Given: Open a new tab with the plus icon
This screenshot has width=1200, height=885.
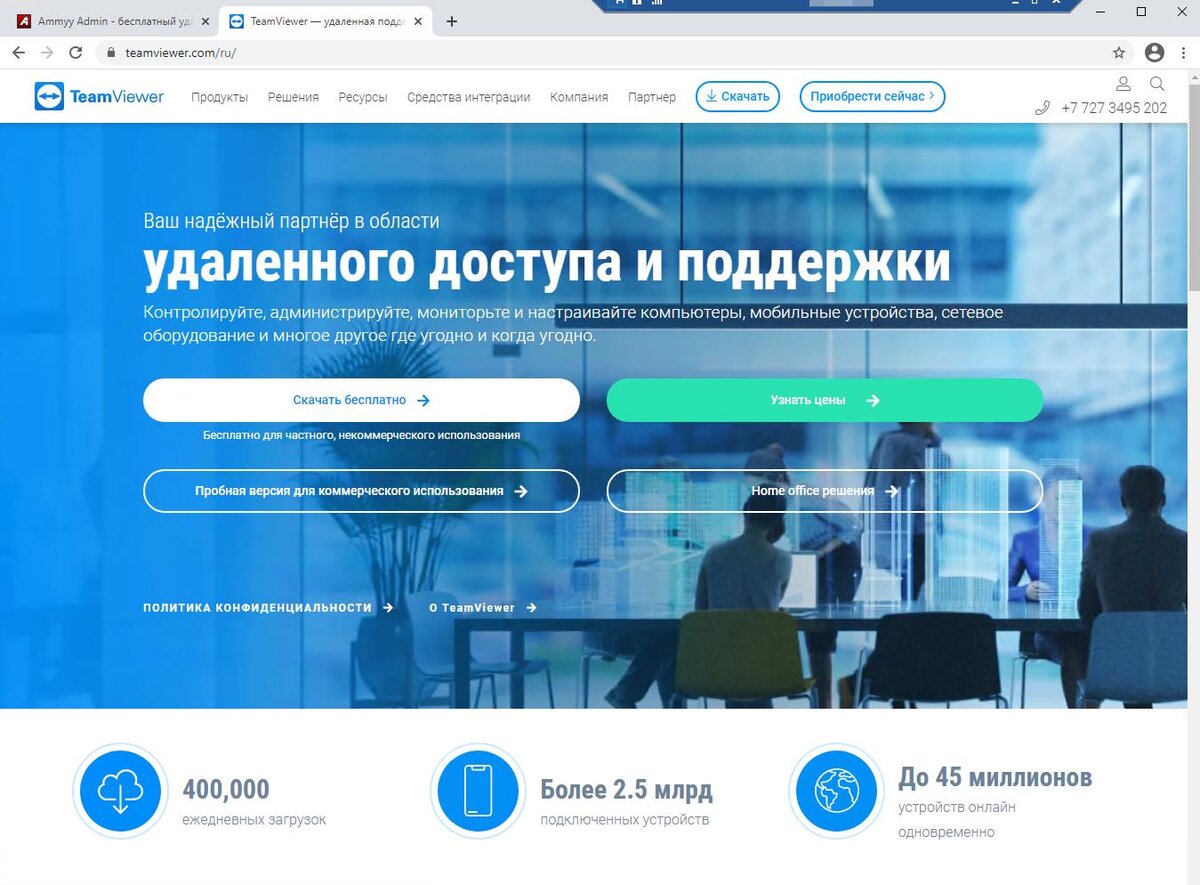Looking at the screenshot, I should pos(451,21).
